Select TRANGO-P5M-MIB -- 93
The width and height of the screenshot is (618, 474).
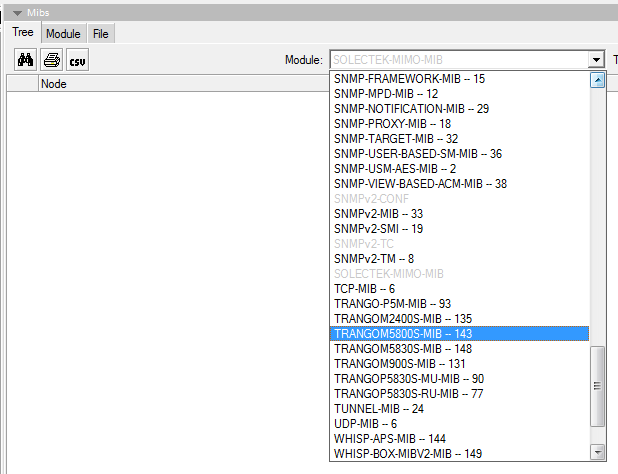pyautogui.click(x=460, y=303)
